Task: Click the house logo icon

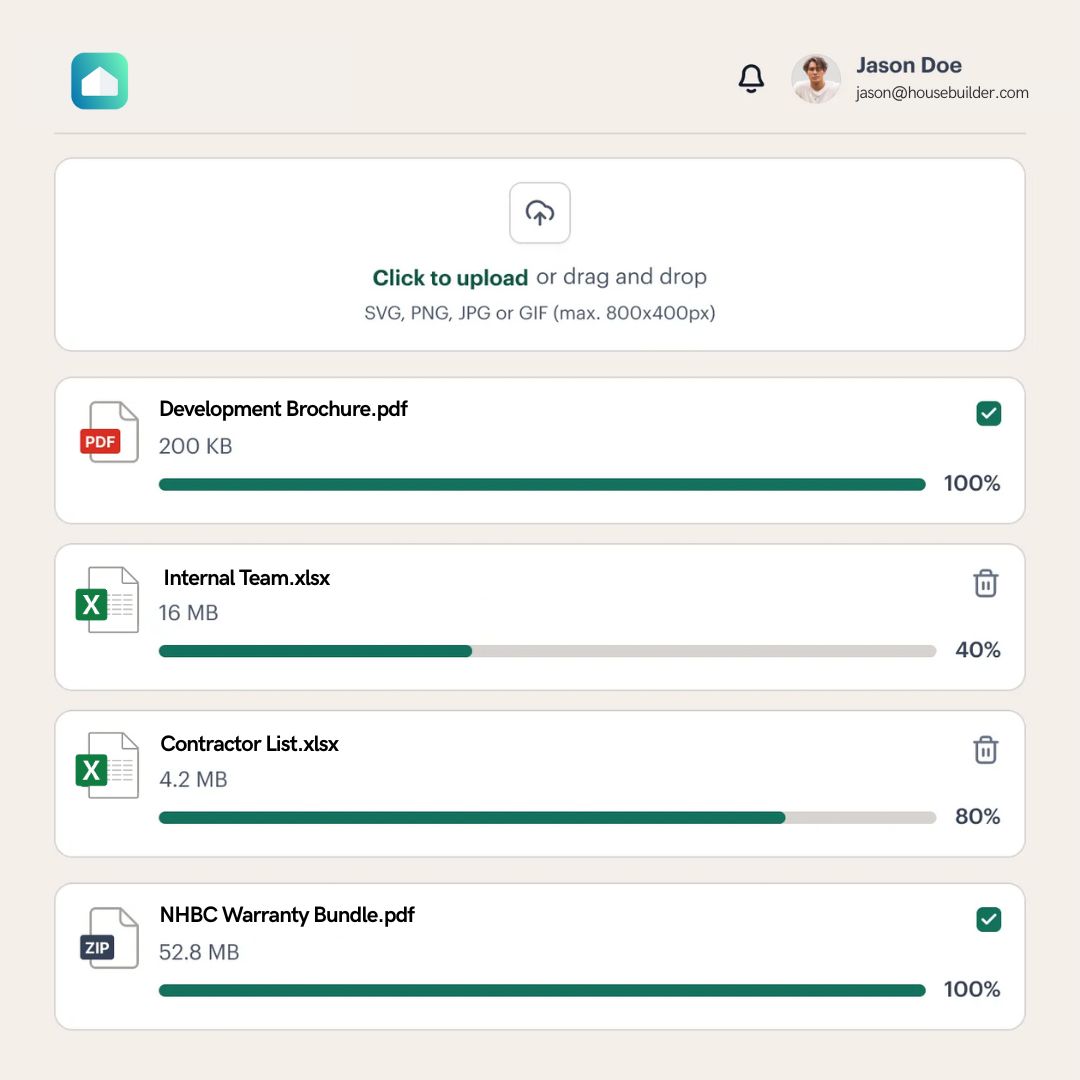Action: point(98,80)
